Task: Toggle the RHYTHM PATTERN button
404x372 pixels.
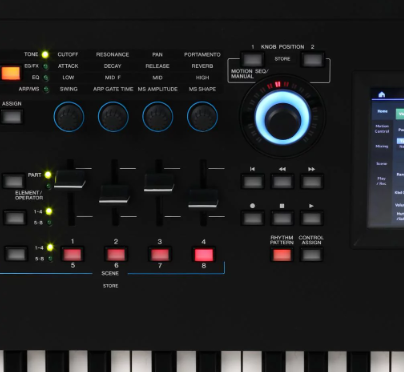Action: point(282,255)
